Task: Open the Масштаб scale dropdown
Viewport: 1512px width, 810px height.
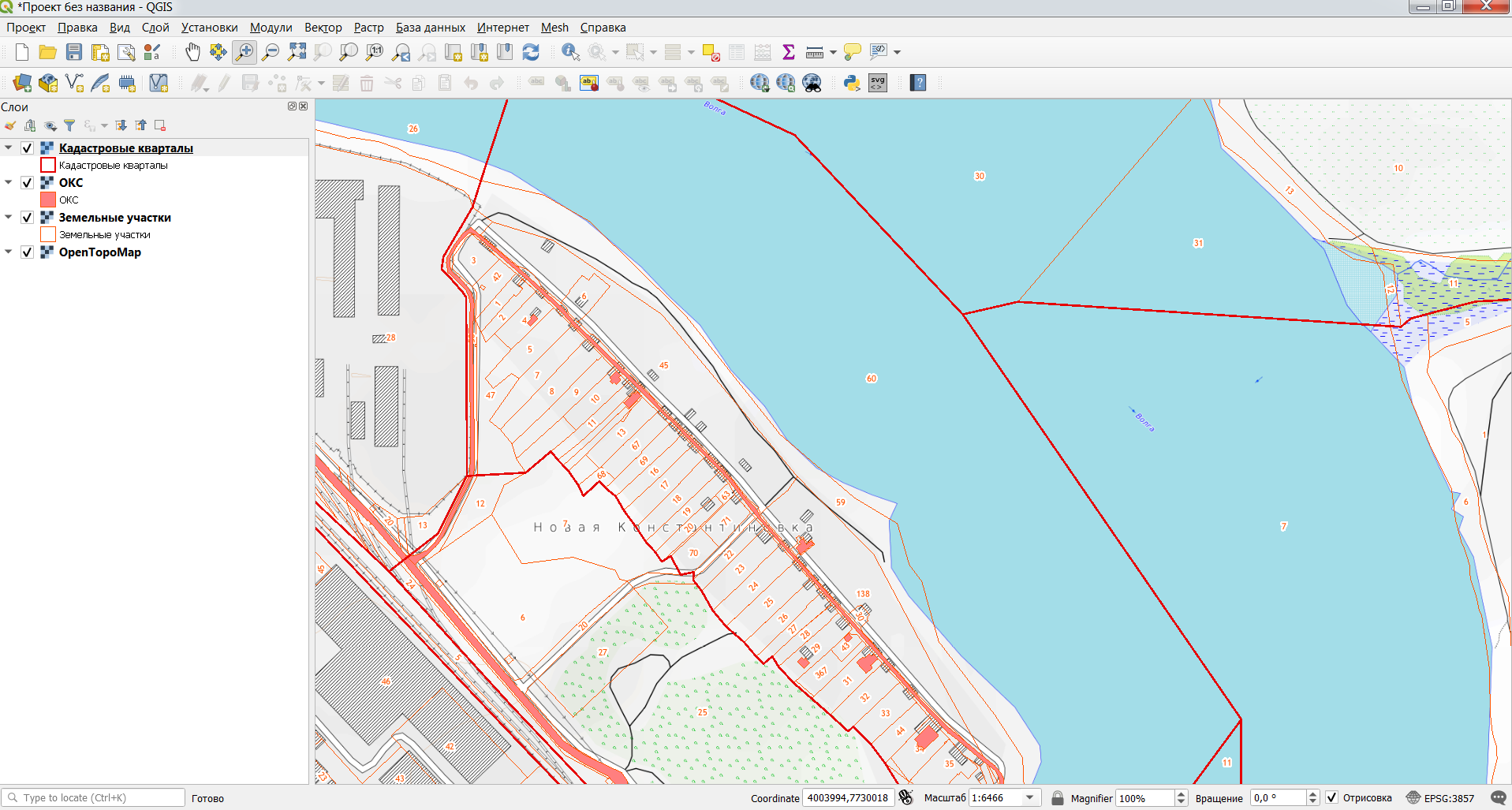Action: point(1029,797)
